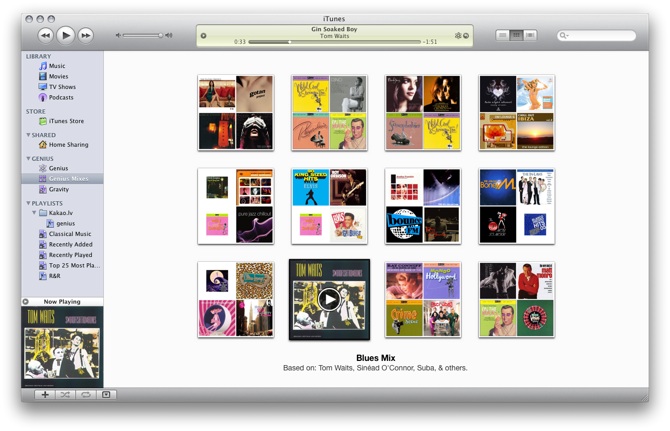Open mix with Ibiza sunset cover
Image resolution: width=670 pixels, height=431 pixels.
click(x=517, y=113)
